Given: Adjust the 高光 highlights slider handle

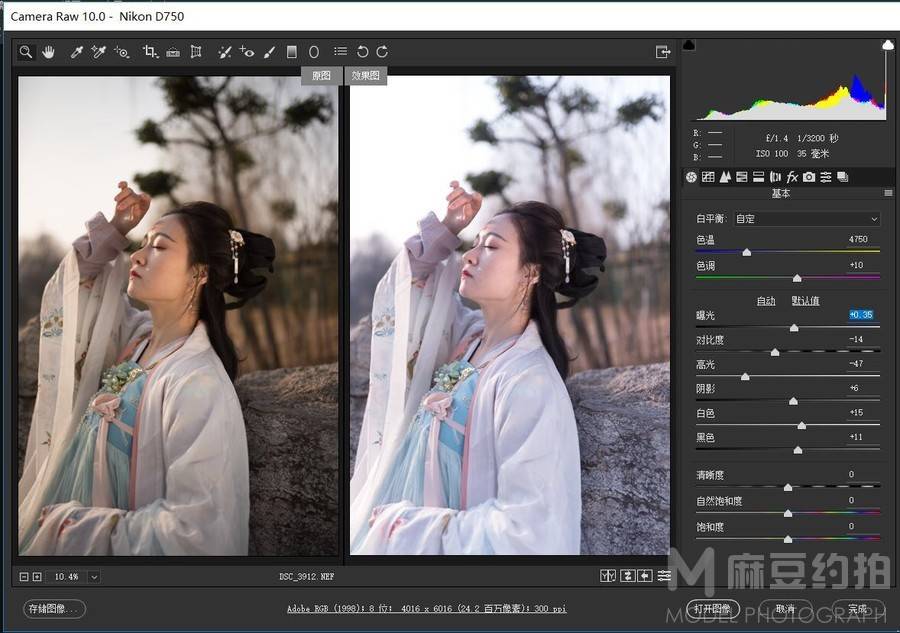Looking at the screenshot, I should coord(745,376).
